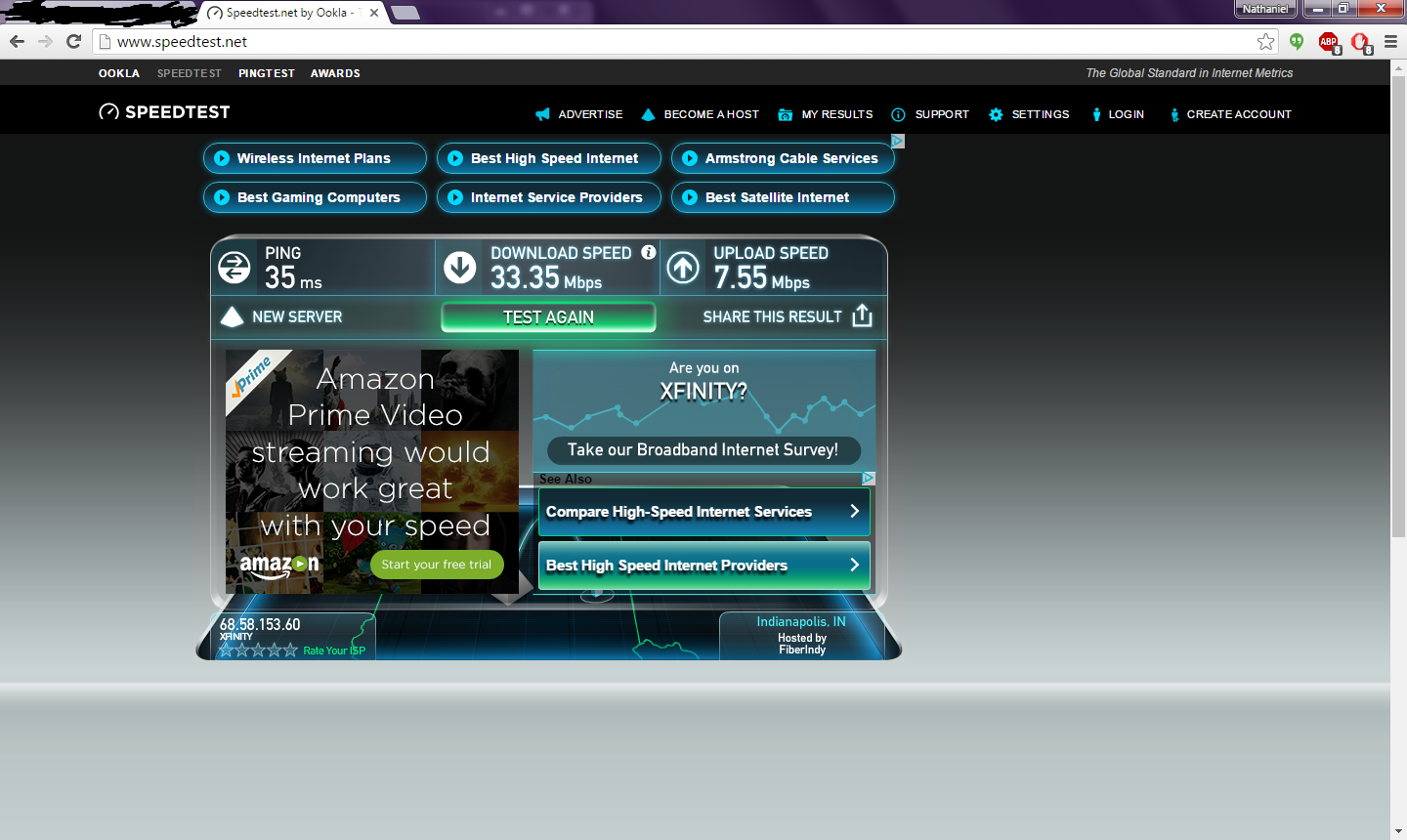1407x840 pixels.
Task: Click the Amazon Prime Video ad image
Action: point(372,472)
